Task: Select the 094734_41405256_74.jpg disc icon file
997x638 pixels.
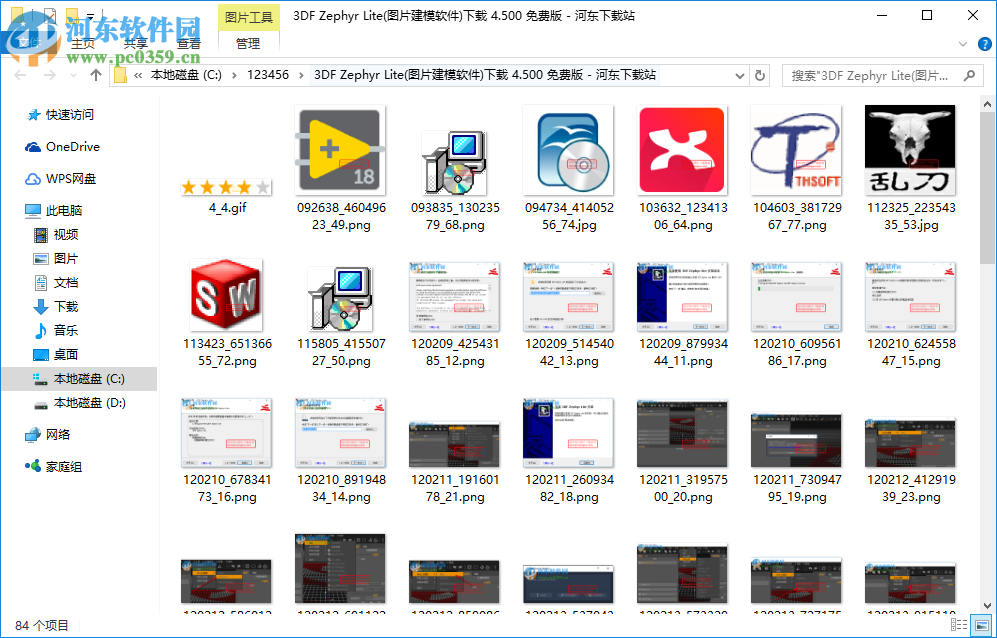Action: pos(568,150)
